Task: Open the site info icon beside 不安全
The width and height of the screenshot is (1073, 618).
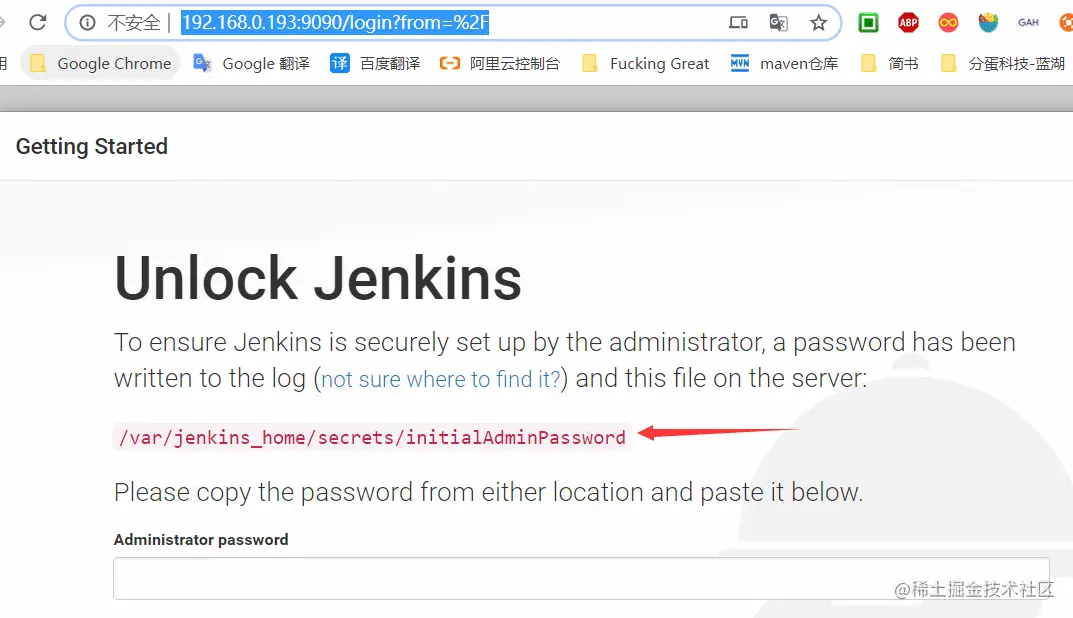Action: (87, 23)
